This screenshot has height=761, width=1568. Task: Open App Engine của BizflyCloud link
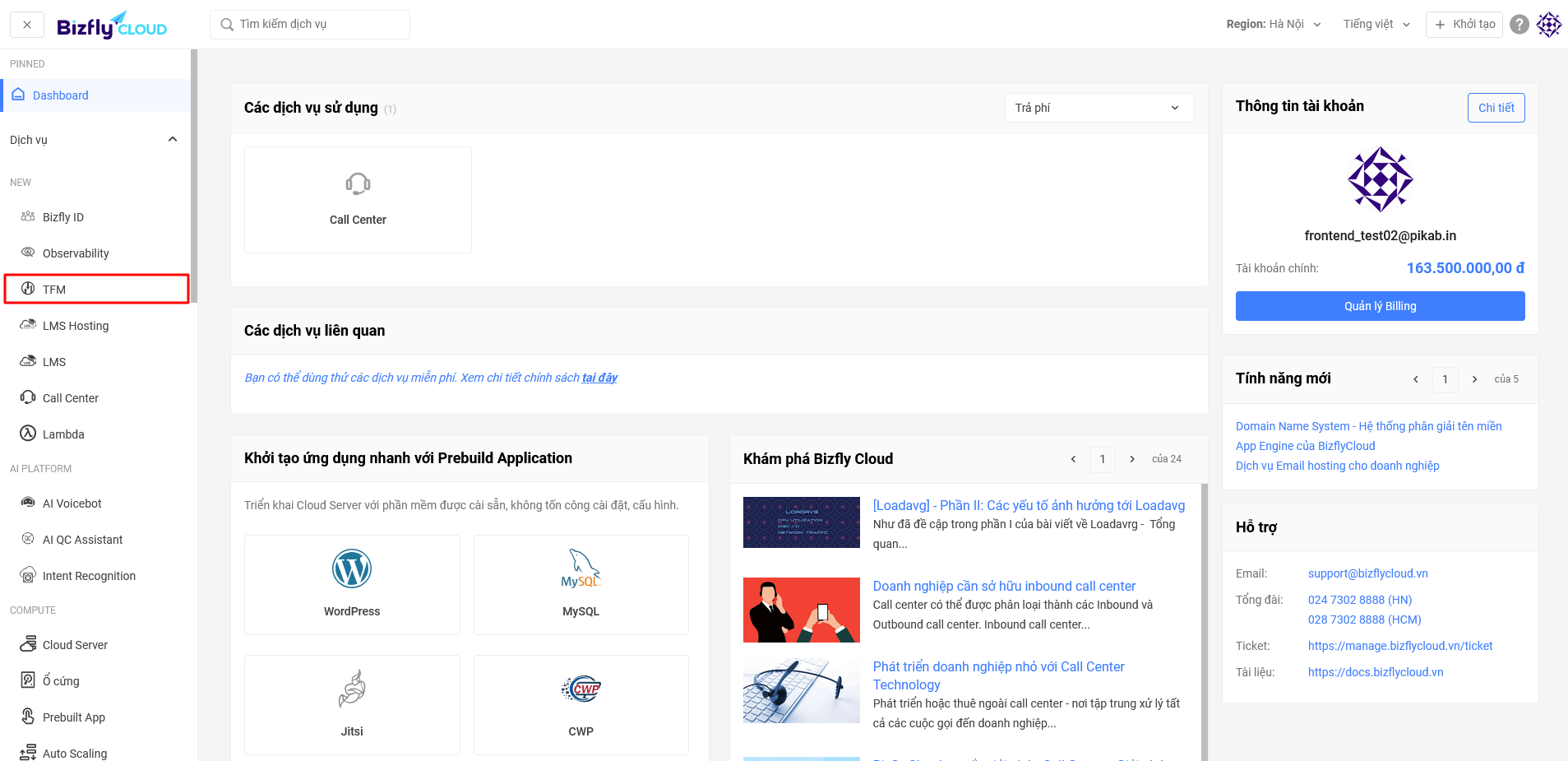click(1305, 446)
